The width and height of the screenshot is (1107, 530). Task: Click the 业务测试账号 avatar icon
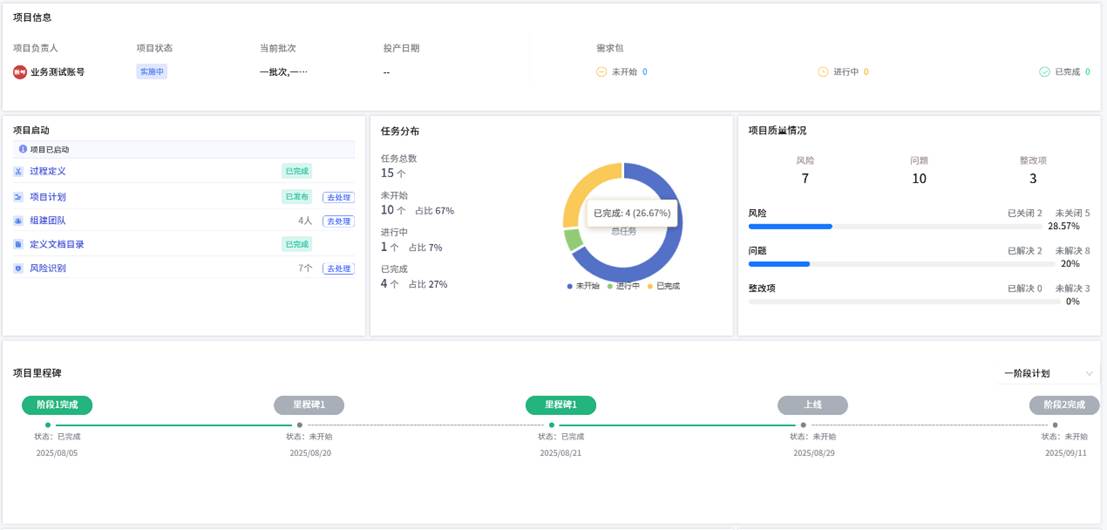(x=20, y=72)
